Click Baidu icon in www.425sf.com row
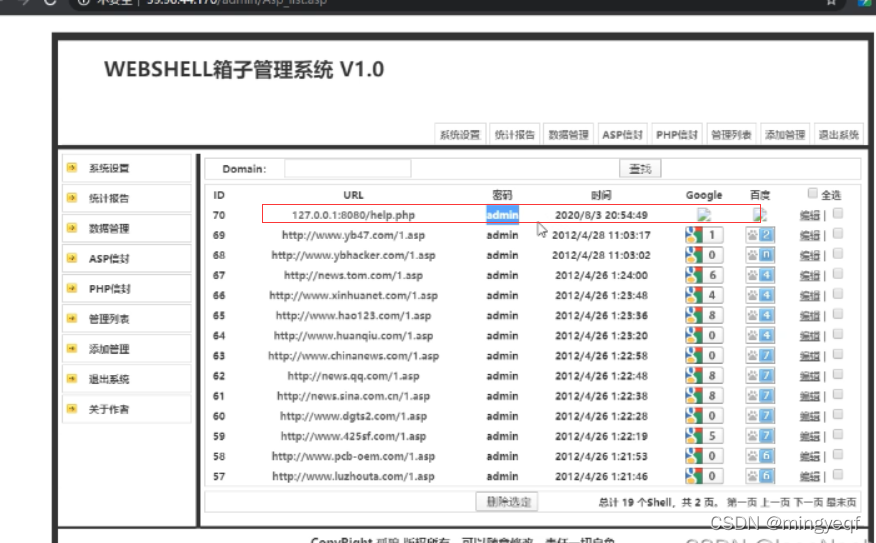876x543 pixels. pyautogui.click(x=760, y=436)
